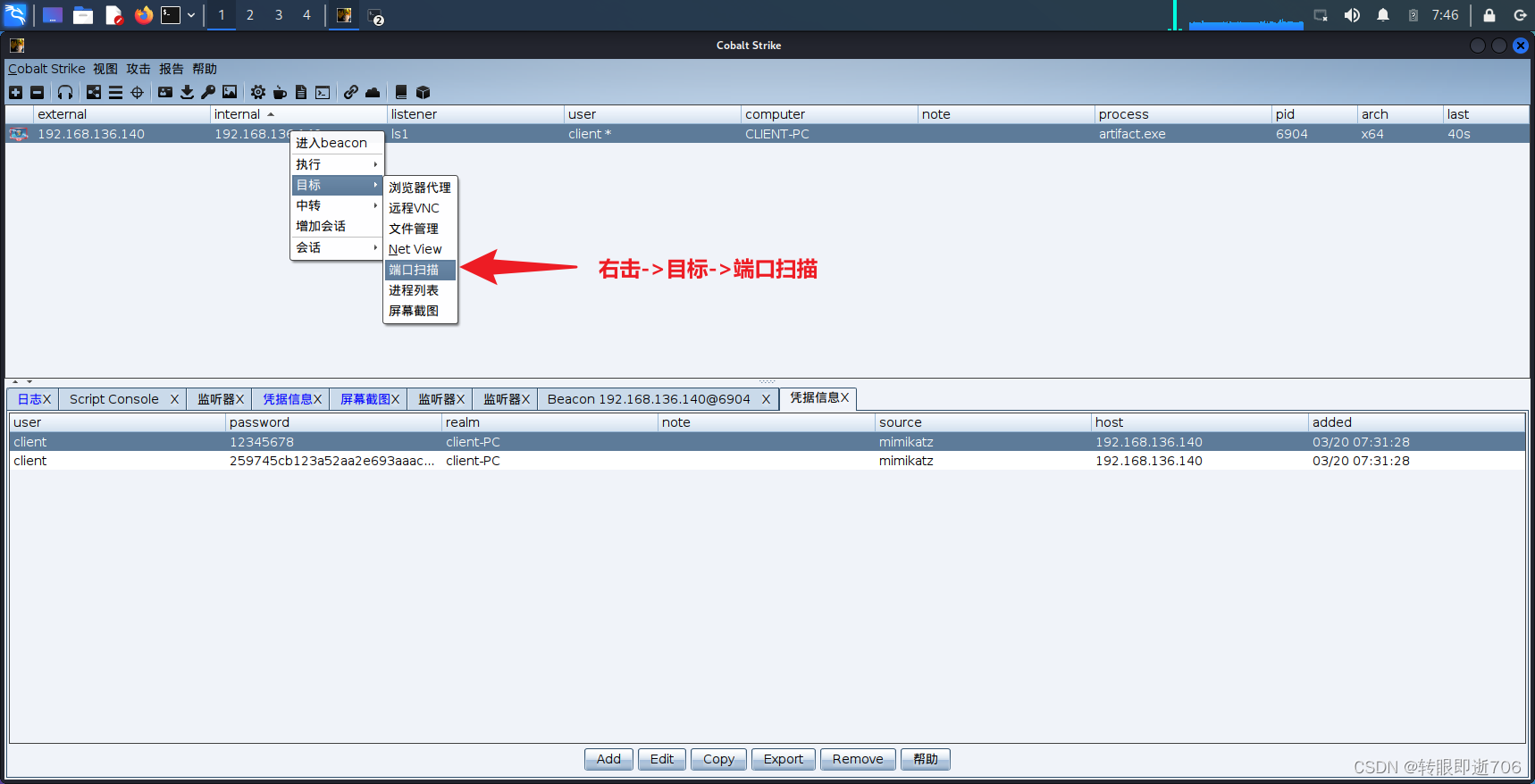1535x784 pixels.
Task: Switch to session table view icon
Action: (x=115, y=92)
